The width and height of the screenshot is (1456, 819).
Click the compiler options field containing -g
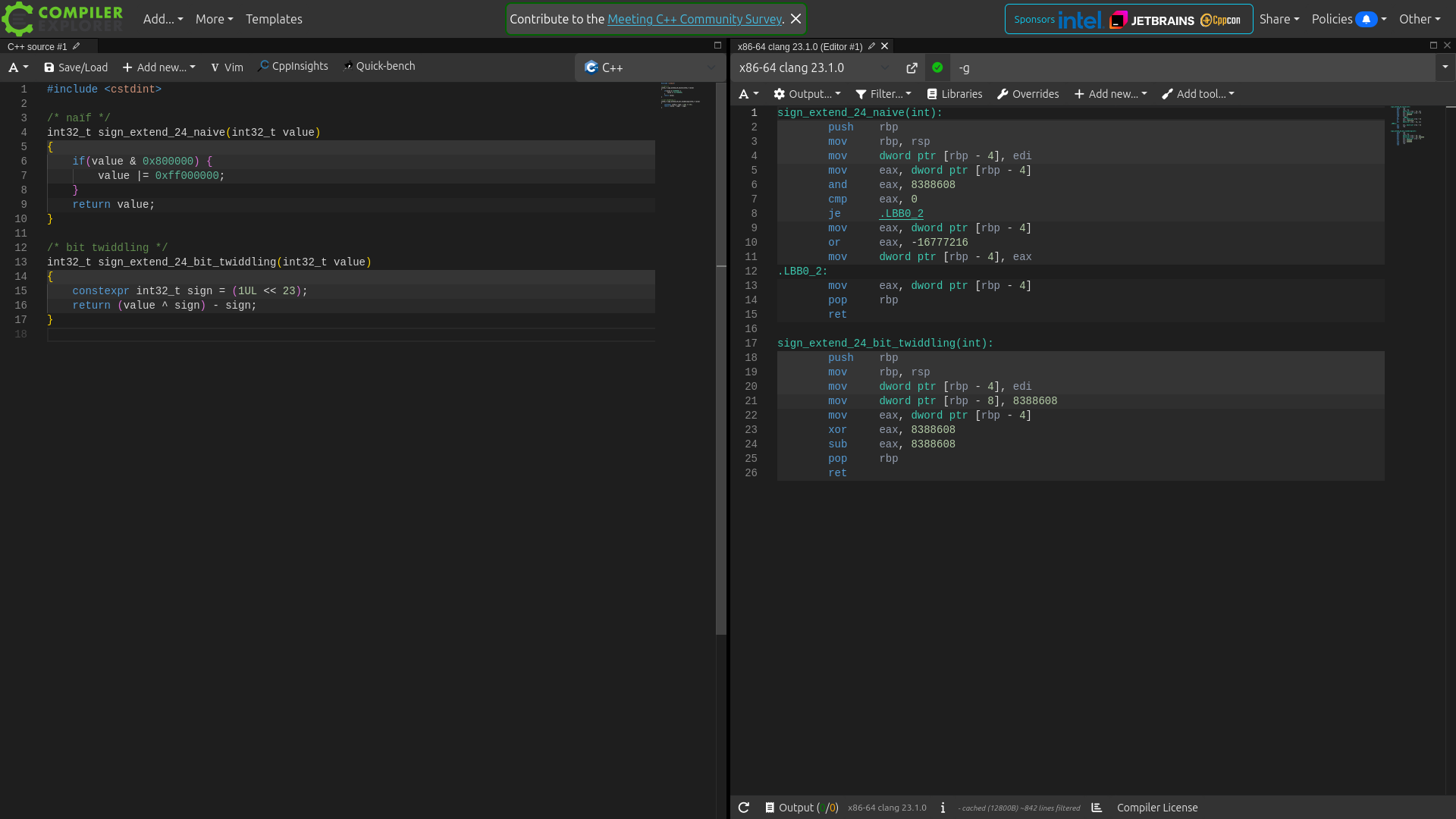[x=1193, y=67]
